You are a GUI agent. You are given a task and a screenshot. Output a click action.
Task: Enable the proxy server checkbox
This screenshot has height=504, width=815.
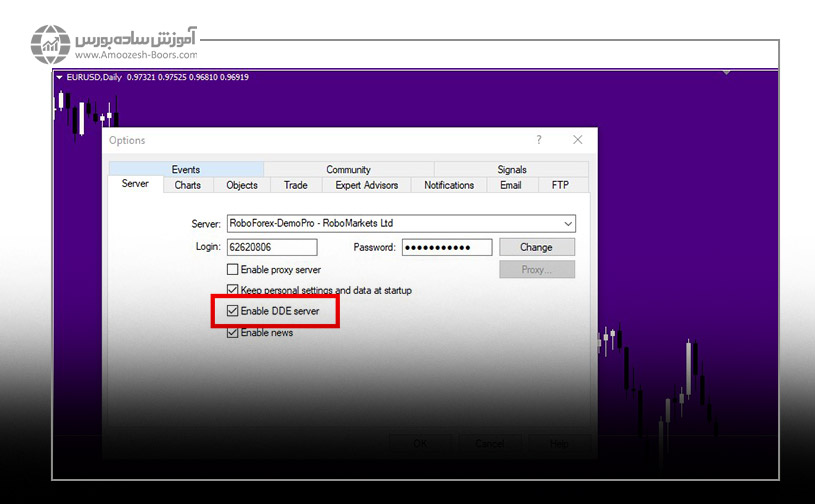pos(233,270)
